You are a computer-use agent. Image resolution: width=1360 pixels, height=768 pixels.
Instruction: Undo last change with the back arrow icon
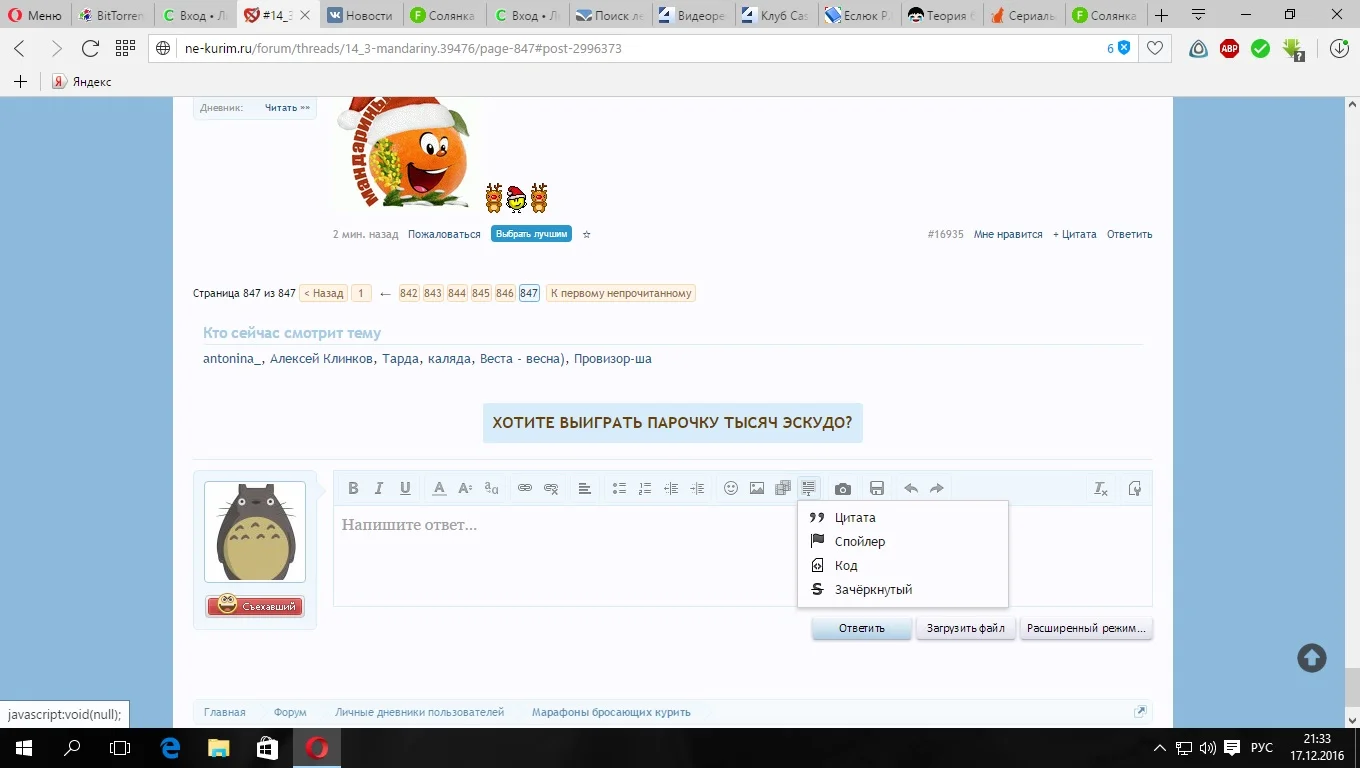(911, 488)
